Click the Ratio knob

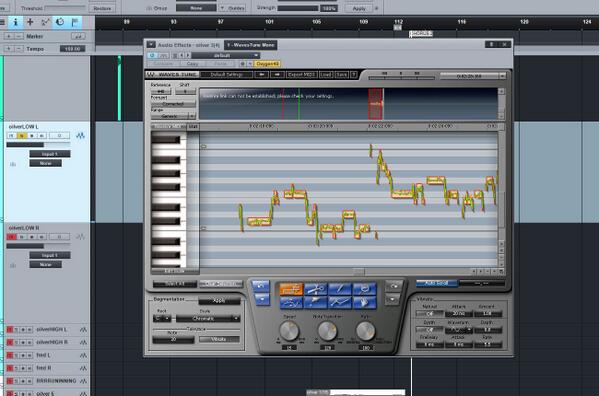coord(366,331)
